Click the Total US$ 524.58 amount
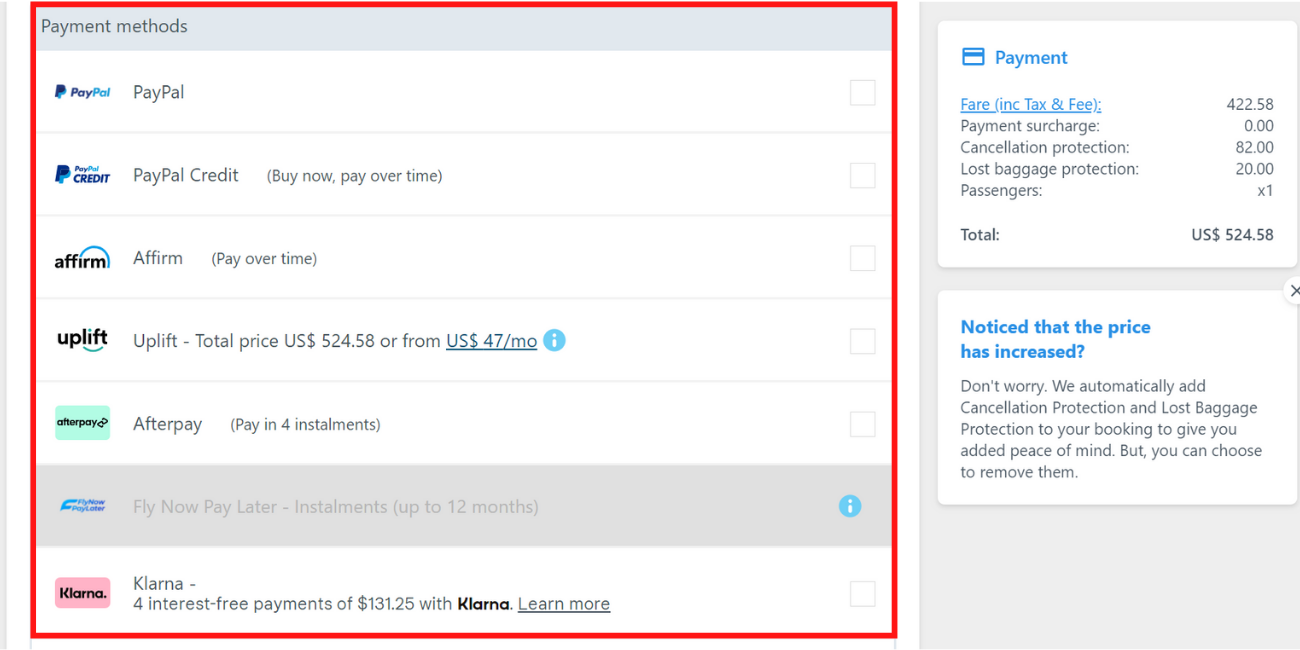This screenshot has height=650, width=1300. tap(1232, 235)
